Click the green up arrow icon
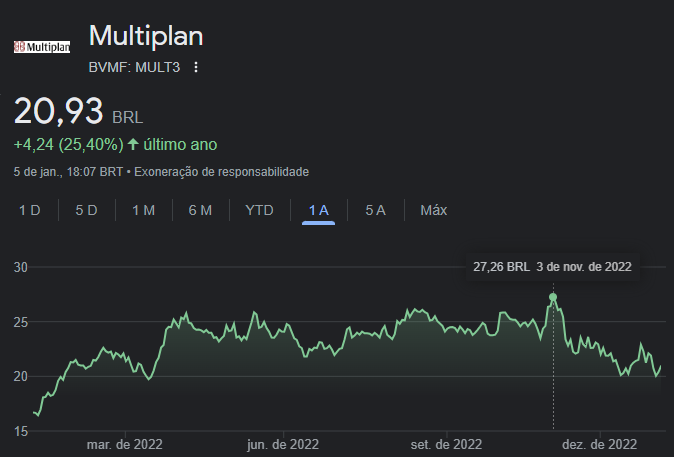This screenshot has height=457, width=674. click(x=133, y=144)
